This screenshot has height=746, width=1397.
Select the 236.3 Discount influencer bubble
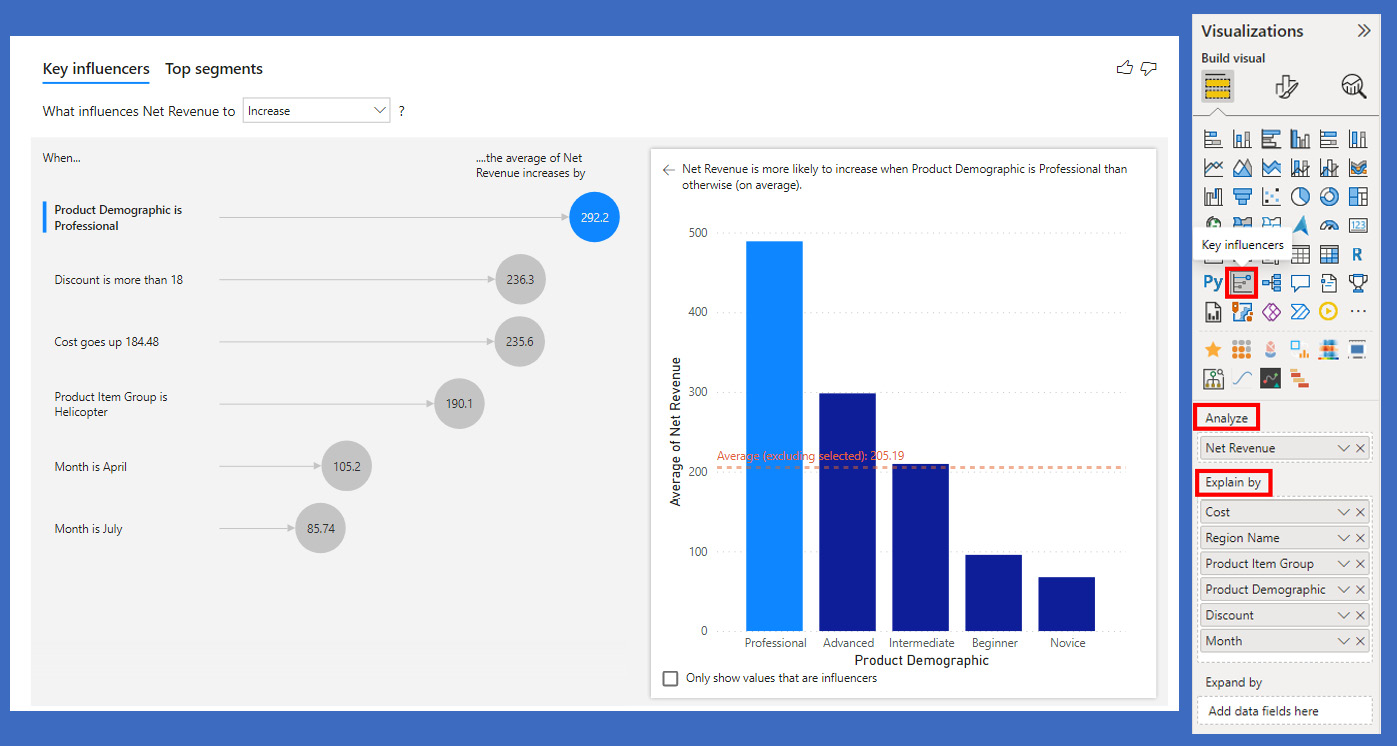pyautogui.click(x=520, y=280)
